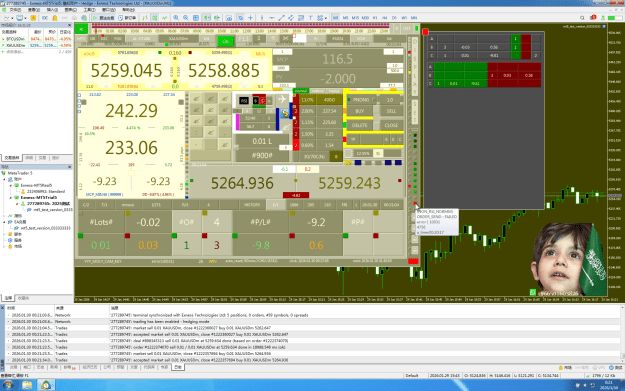The width and height of the screenshot is (625, 391).
Task: Open the search magnifier at toolbar right
Action: click(582, 18)
